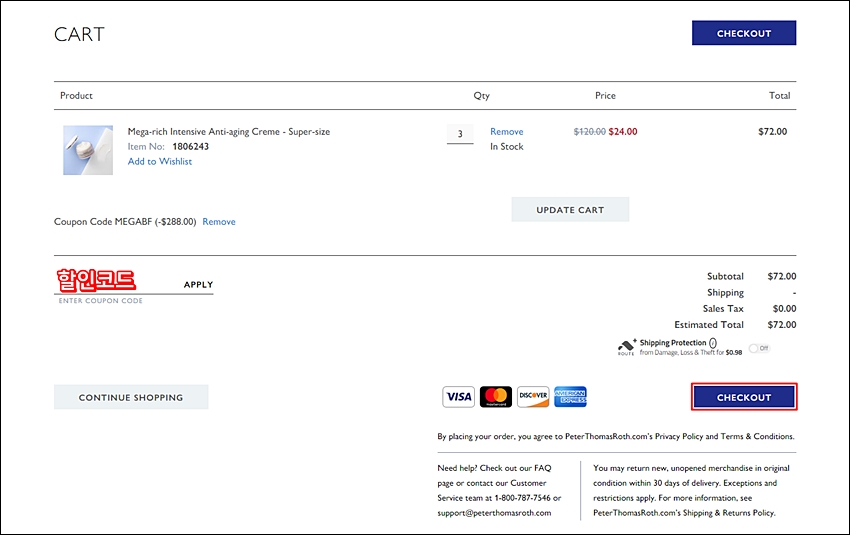The image size is (850, 535).
Task: Click the Update Cart button
Action: pyautogui.click(x=570, y=210)
